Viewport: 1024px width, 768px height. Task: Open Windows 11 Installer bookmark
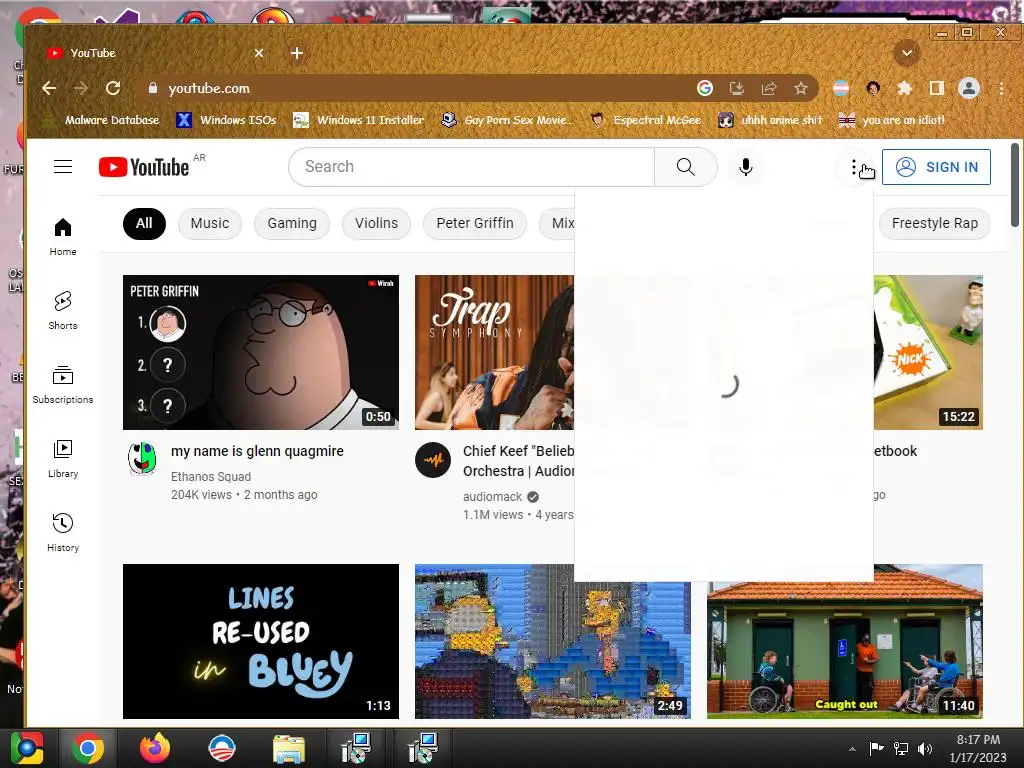(x=358, y=120)
